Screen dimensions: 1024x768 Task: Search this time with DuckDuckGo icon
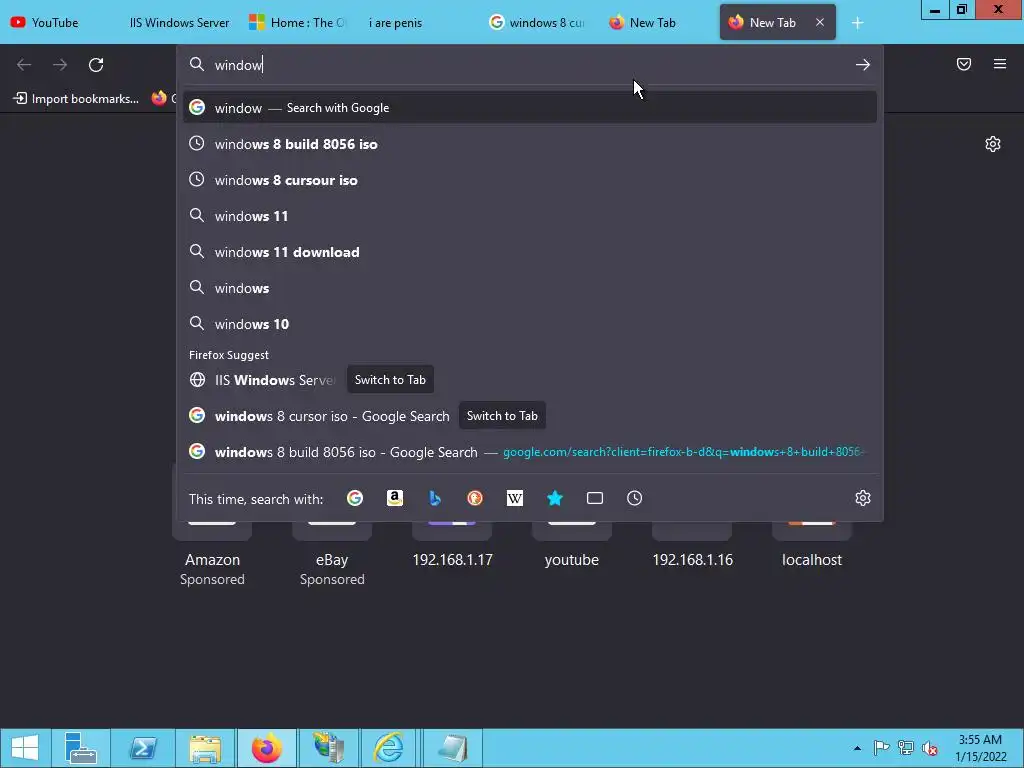coord(475,498)
